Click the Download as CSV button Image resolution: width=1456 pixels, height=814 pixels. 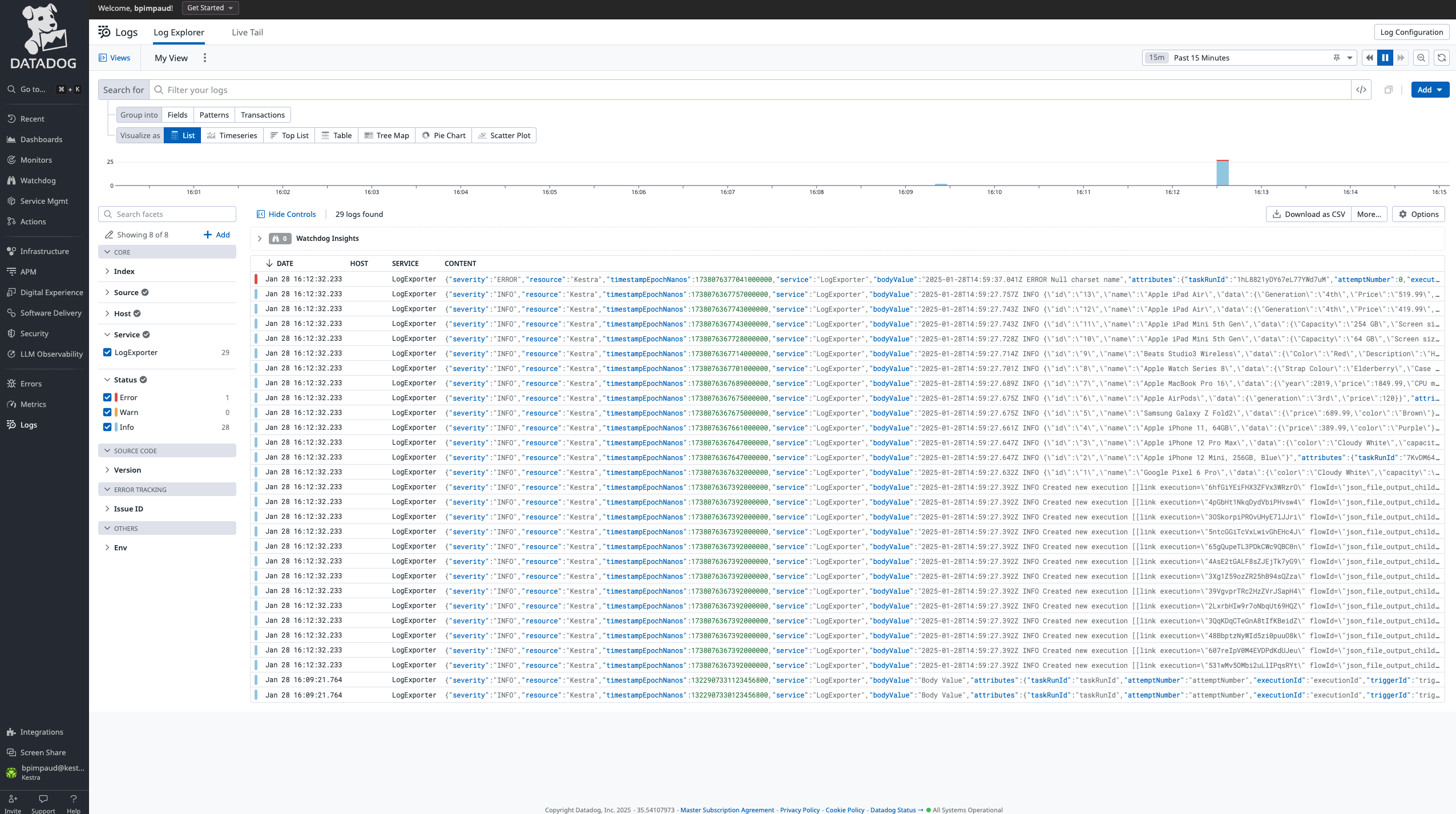(1309, 214)
